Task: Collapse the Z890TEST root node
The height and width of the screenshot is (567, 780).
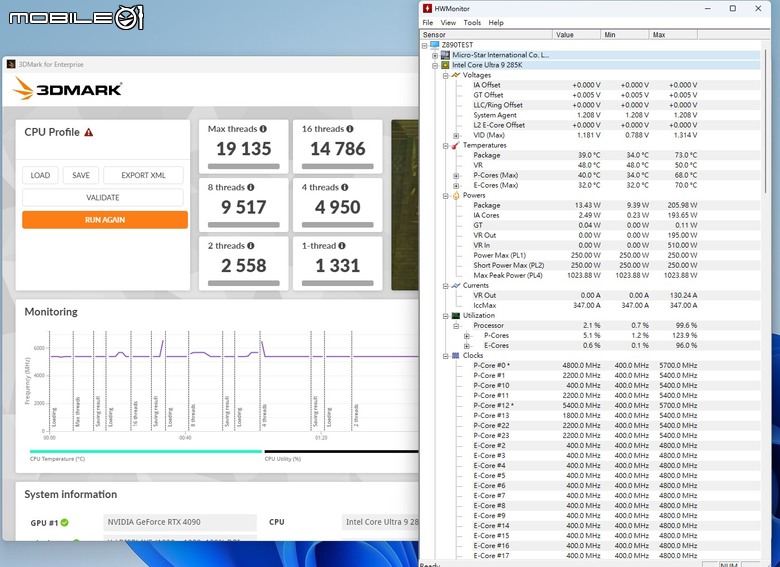Action: (x=425, y=45)
